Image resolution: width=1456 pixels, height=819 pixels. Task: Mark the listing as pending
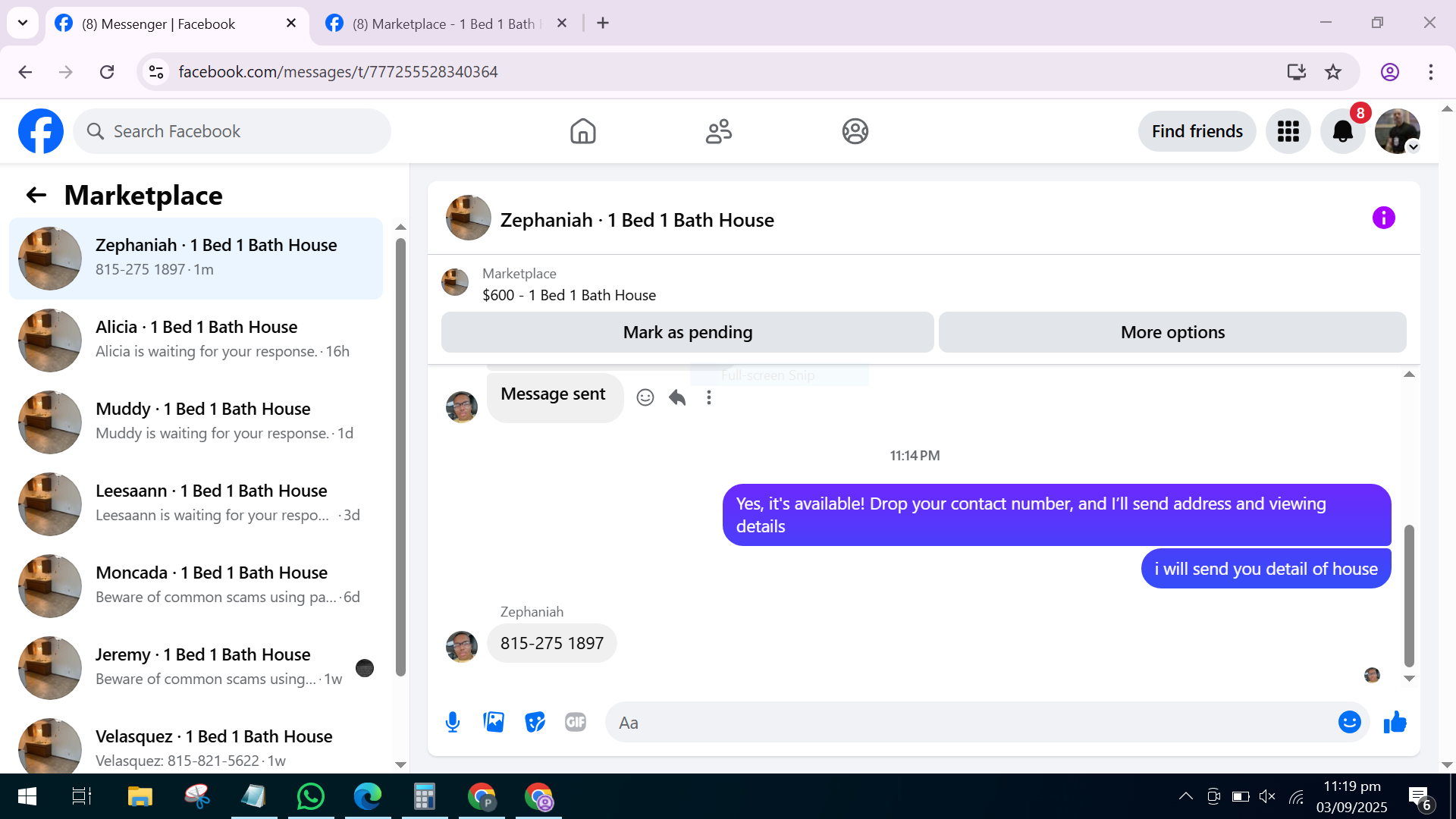(x=687, y=332)
